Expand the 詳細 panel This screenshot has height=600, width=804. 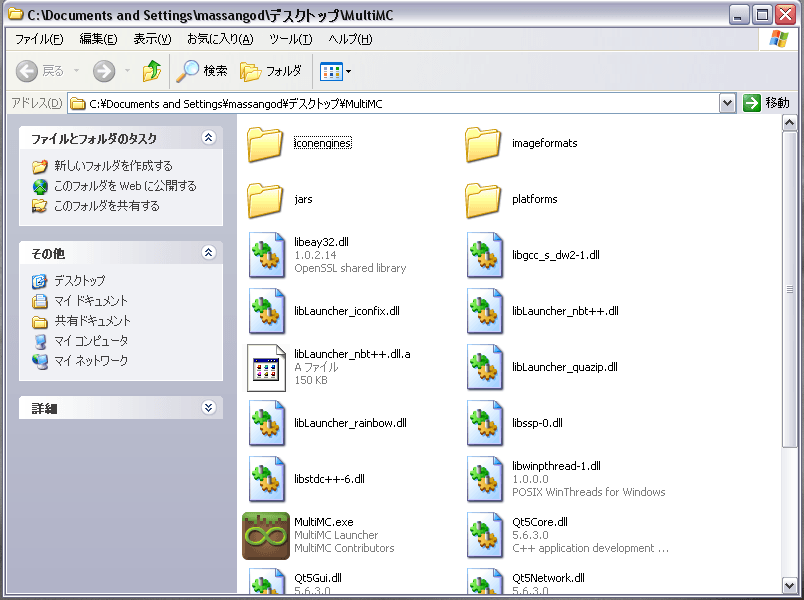click(x=208, y=408)
